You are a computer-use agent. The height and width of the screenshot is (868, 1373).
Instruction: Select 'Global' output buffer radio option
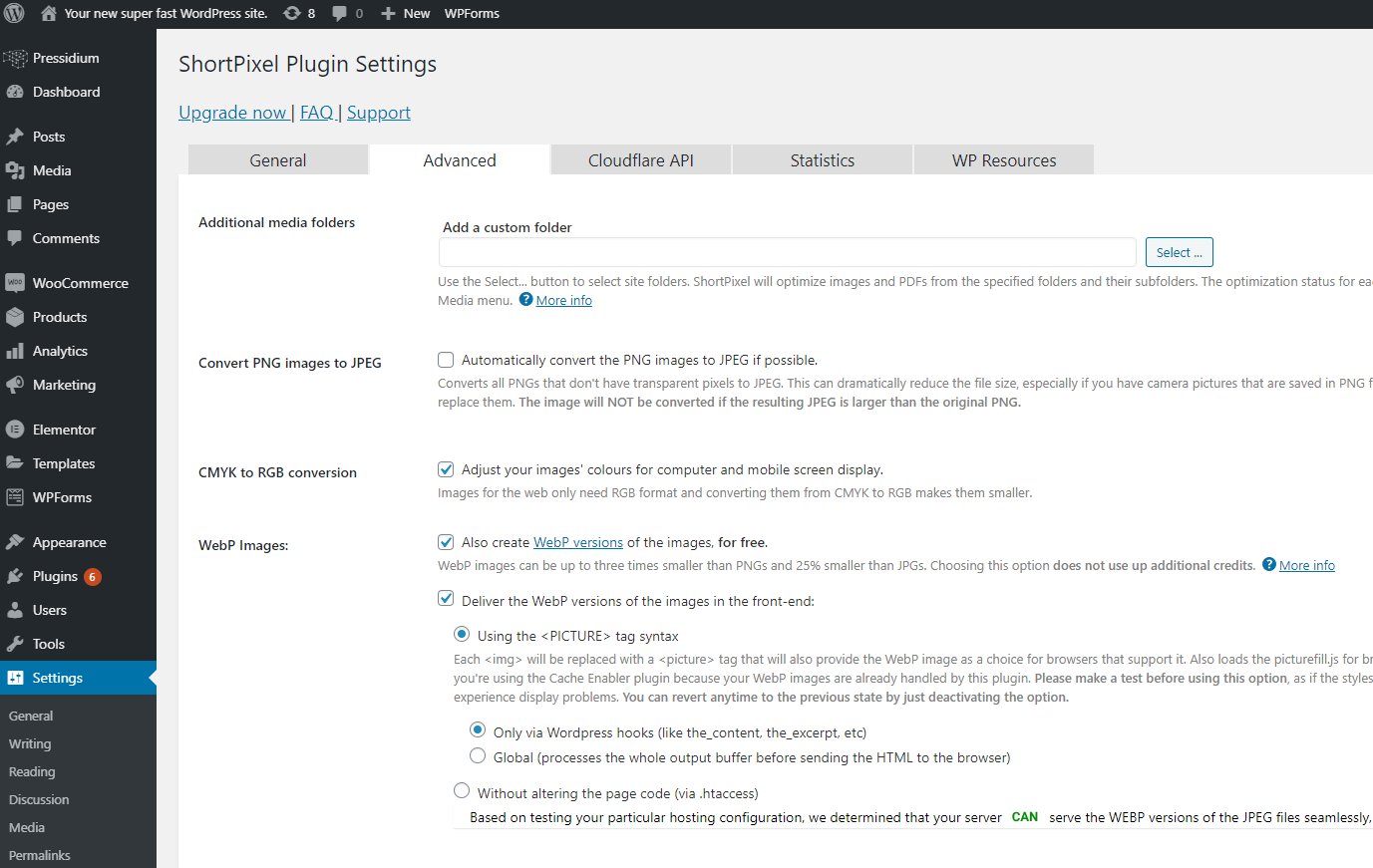tap(478, 756)
